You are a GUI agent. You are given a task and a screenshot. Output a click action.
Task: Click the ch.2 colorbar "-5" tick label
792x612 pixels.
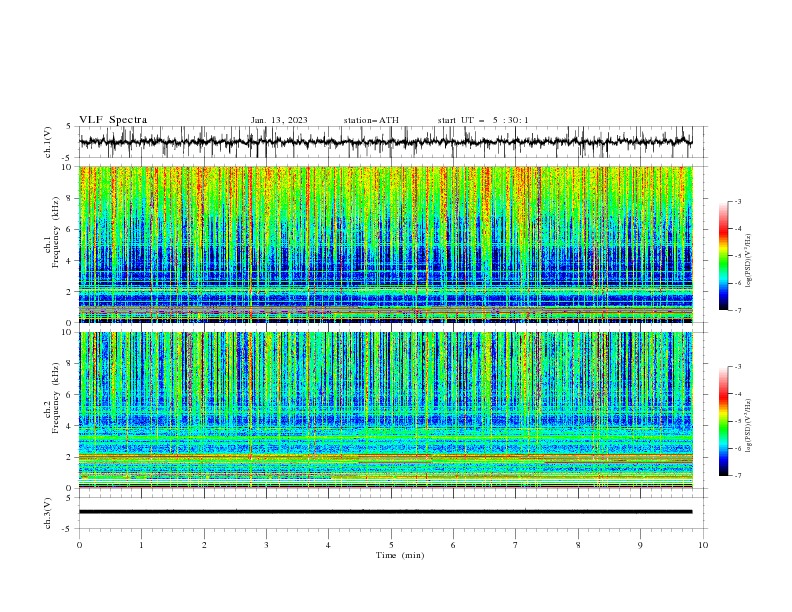pyautogui.click(x=738, y=421)
